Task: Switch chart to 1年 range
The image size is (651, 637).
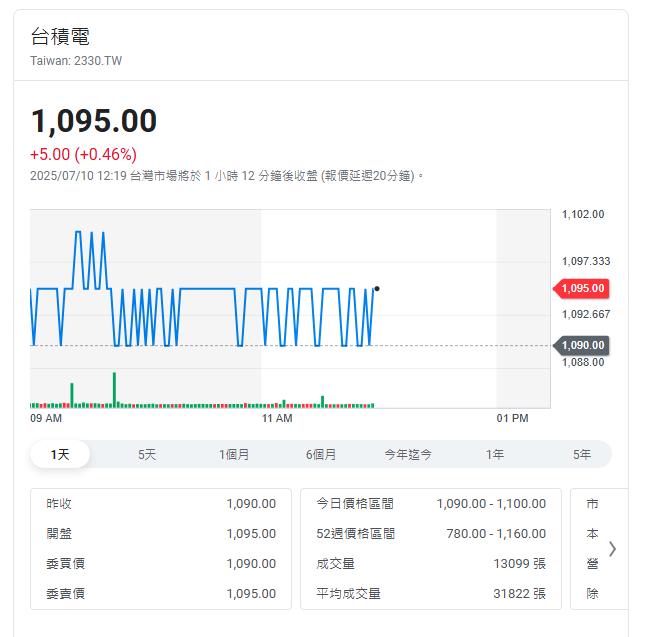Action: point(495,454)
